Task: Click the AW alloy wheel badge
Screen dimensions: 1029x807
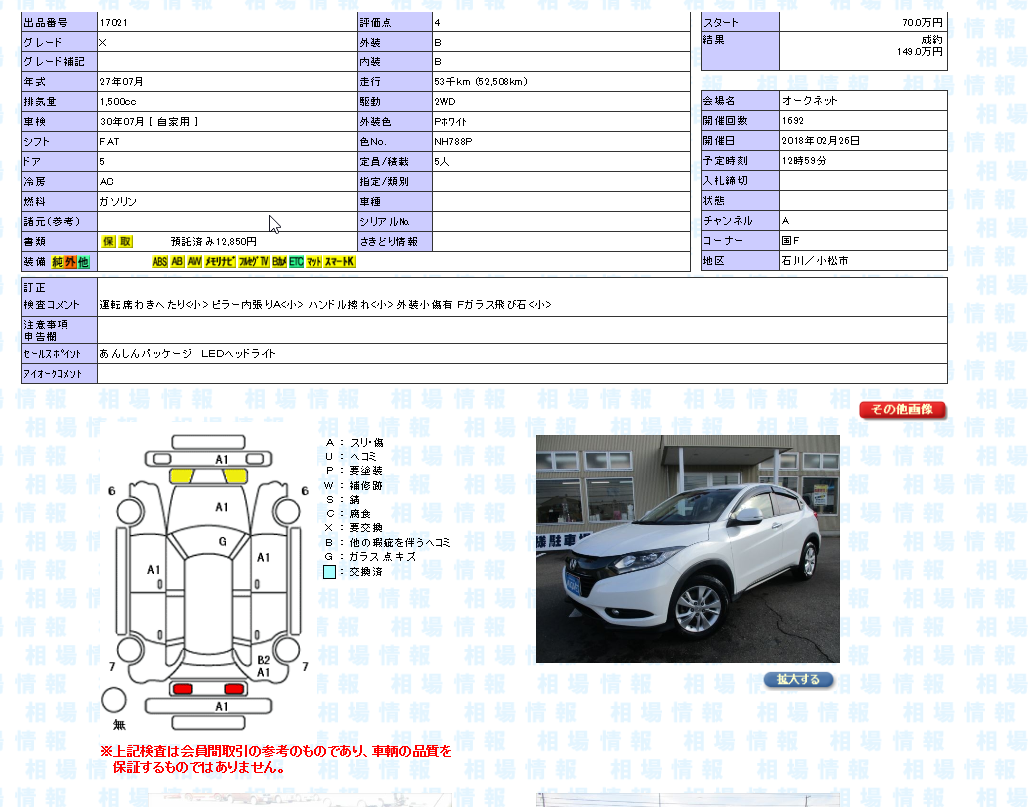Action: coord(194,262)
